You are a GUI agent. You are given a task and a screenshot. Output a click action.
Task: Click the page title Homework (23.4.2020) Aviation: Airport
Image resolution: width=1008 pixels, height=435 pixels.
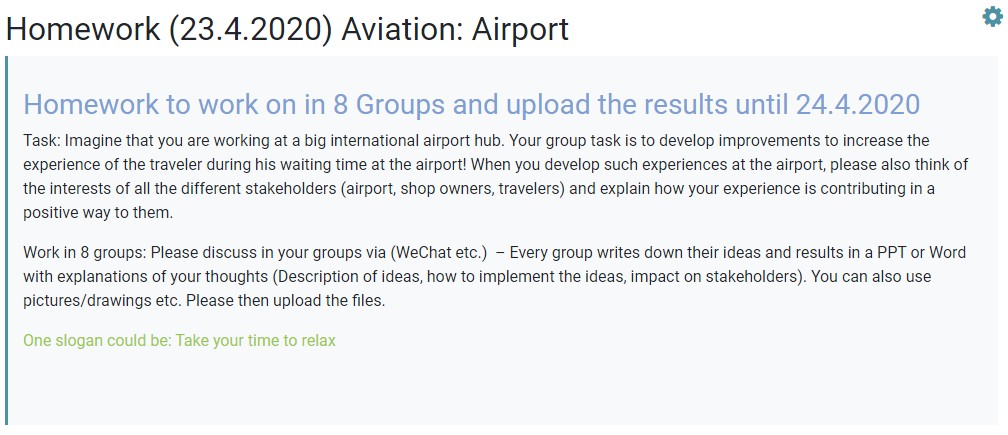coord(287,30)
